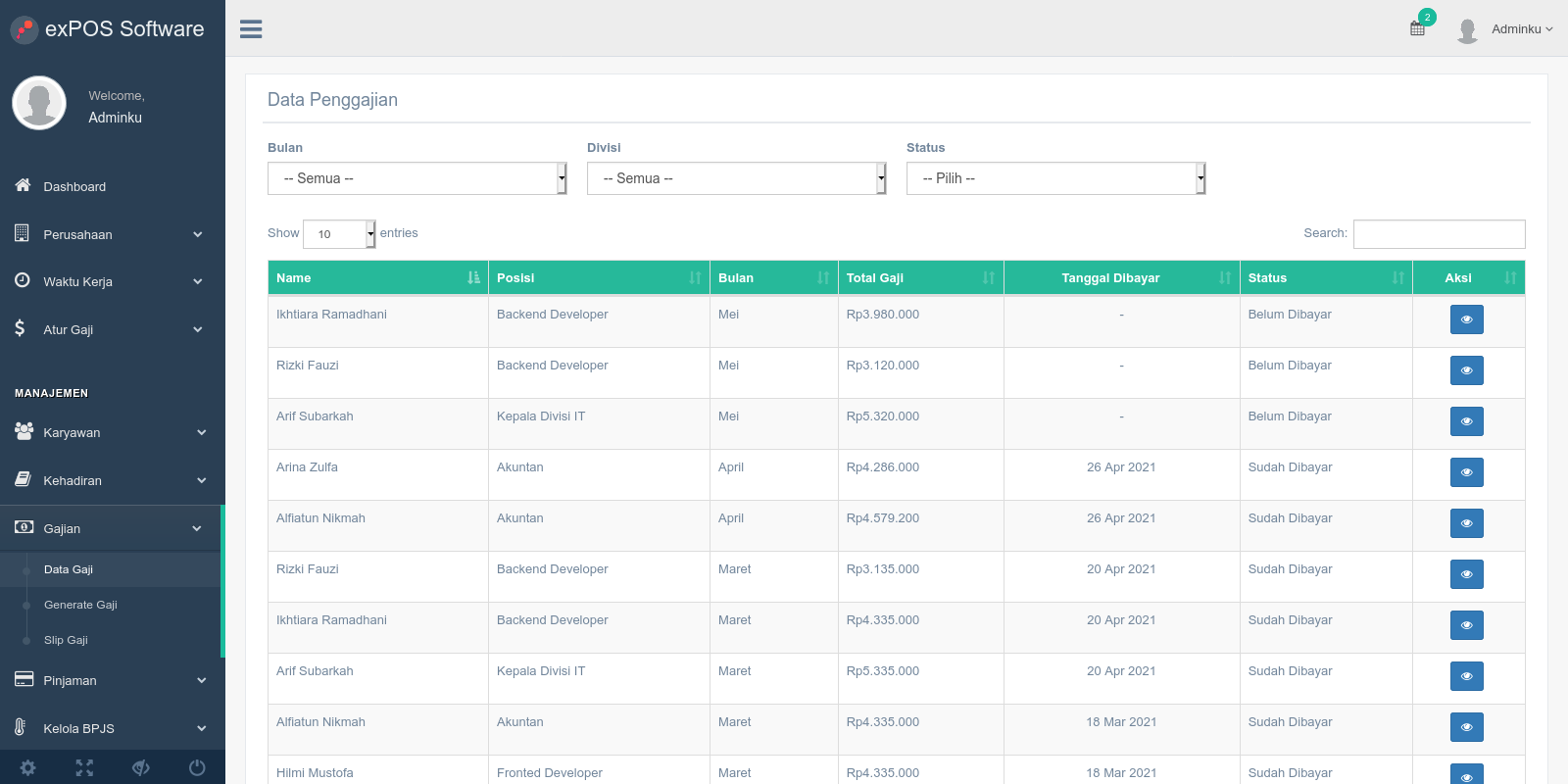
Task: Open the Divisi filter dropdown
Action: (737, 178)
